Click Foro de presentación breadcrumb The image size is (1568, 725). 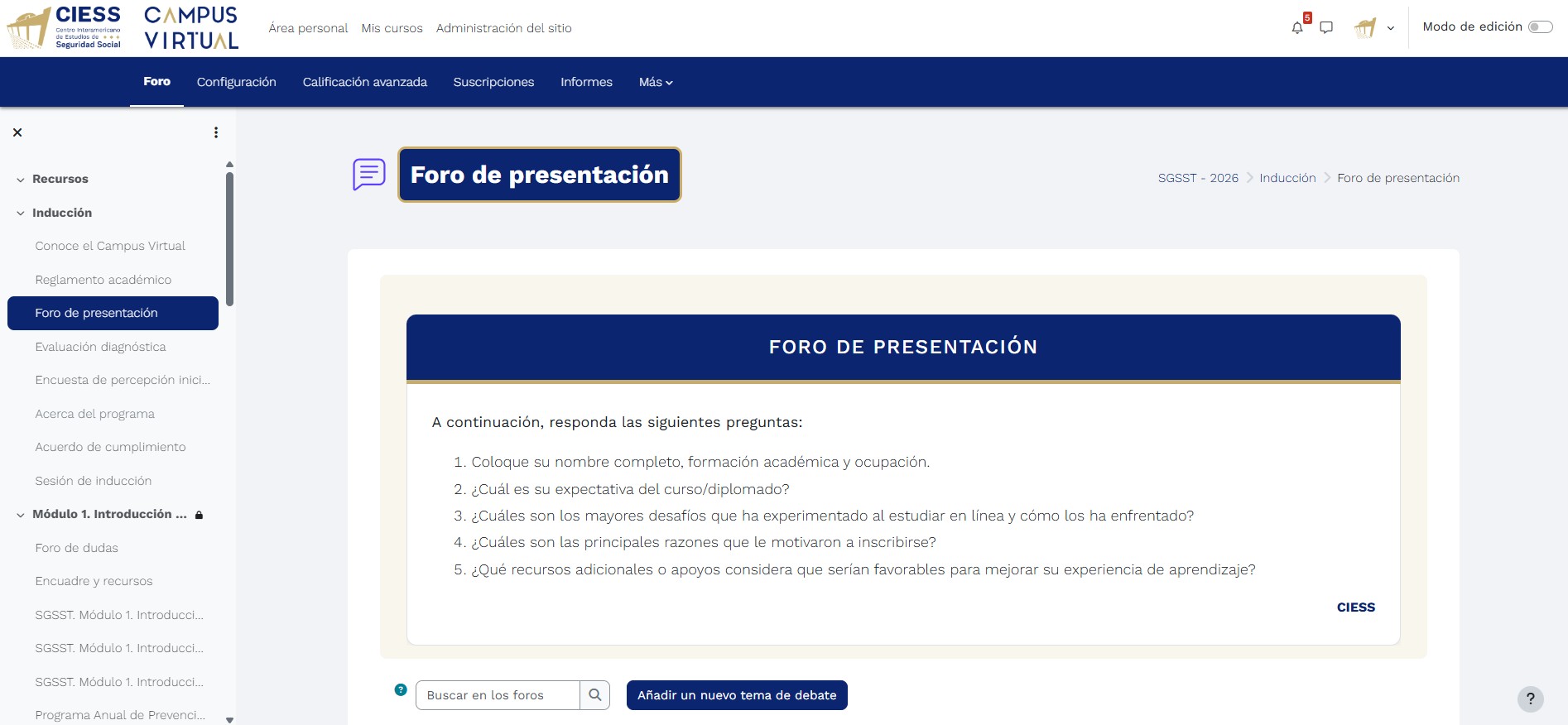(x=1398, y=178)
